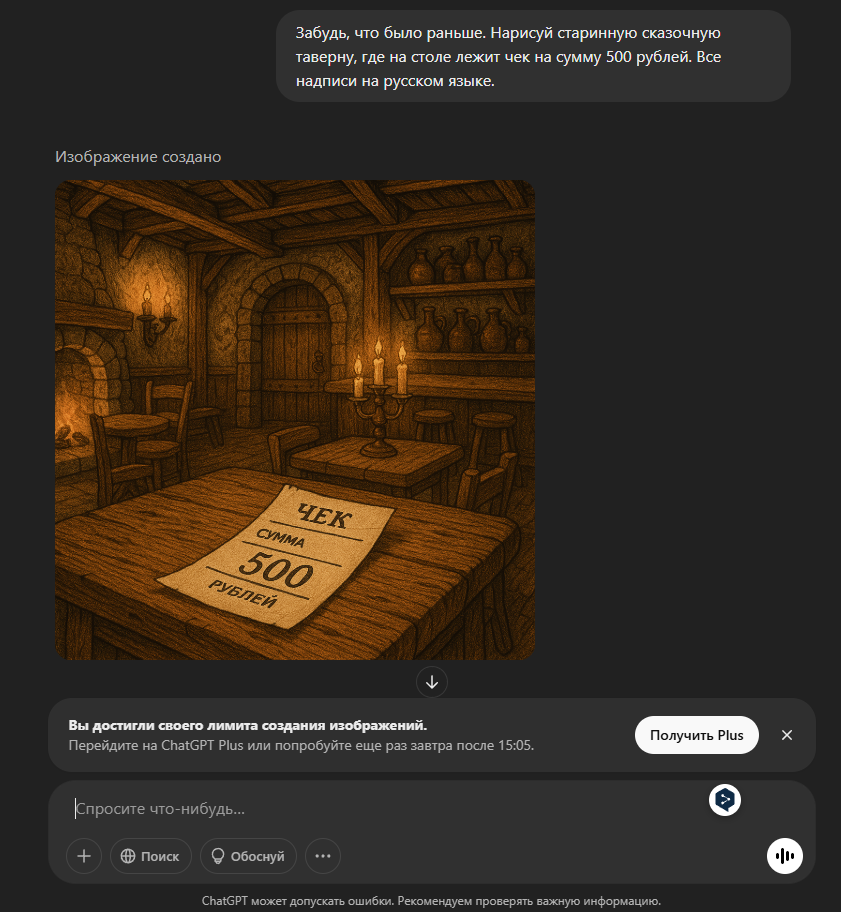
Task: Open the plus attachment menu
Action: tap(84, 856)
